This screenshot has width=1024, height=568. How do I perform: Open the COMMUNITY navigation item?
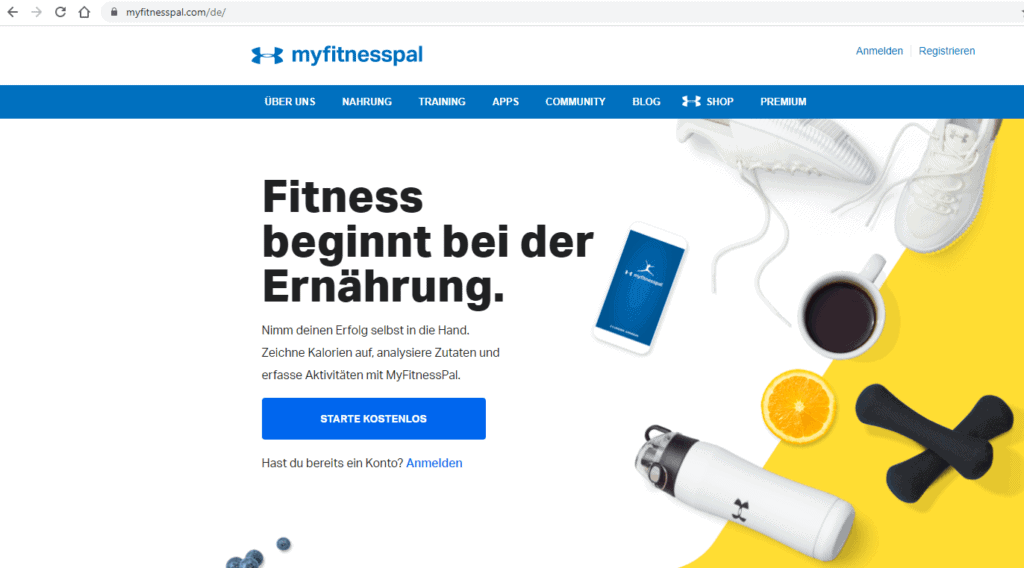pos(575,102)
